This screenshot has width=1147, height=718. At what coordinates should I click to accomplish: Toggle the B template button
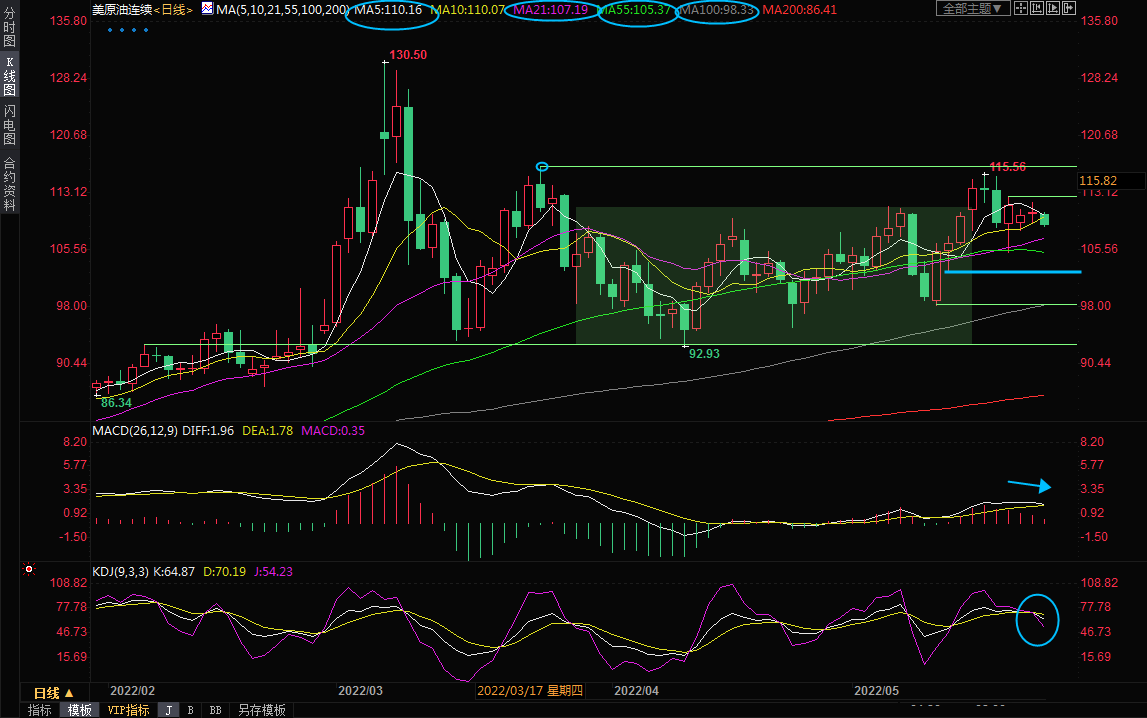(x=190, y=710)
